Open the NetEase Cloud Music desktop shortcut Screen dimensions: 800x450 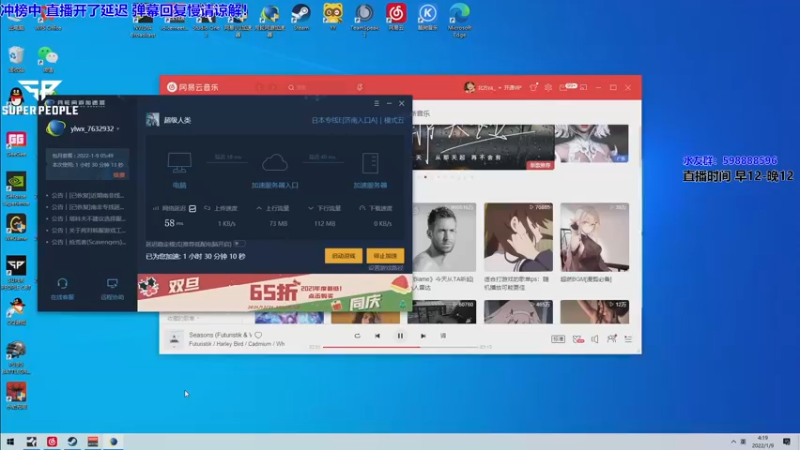pos(396,17)
